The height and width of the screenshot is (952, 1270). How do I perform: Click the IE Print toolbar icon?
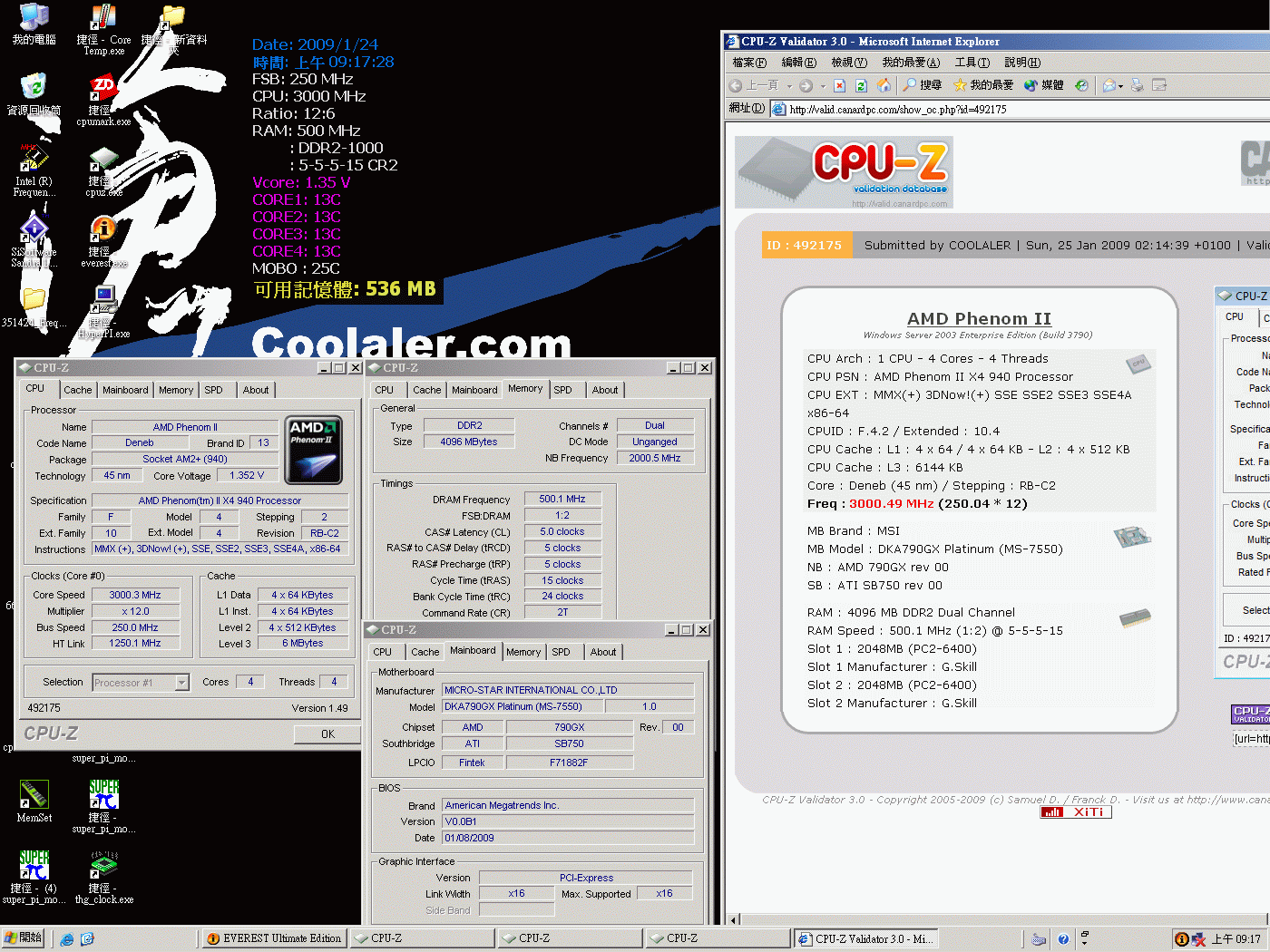[1138, 85]
